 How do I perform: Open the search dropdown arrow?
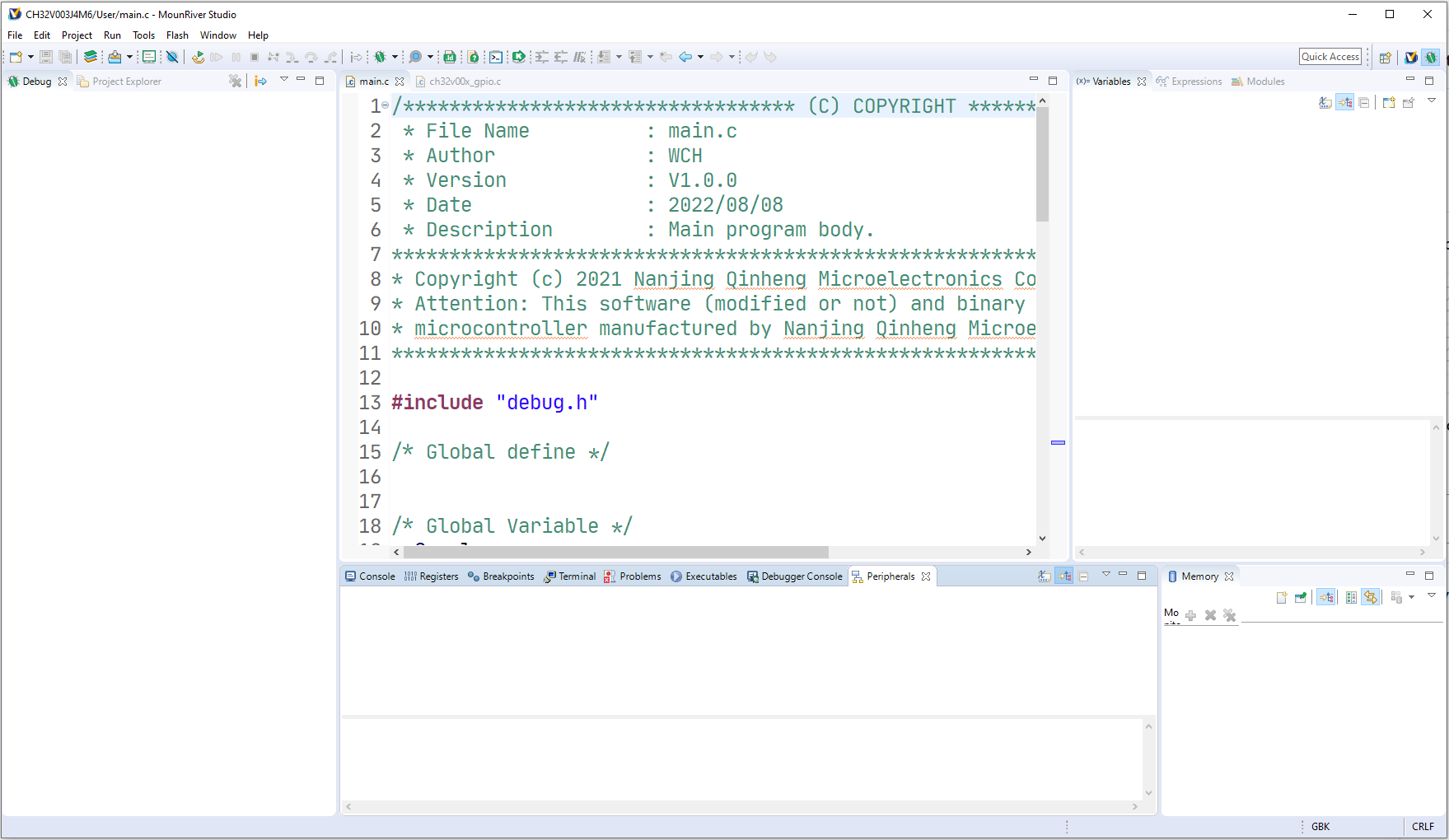pos(430,57)
